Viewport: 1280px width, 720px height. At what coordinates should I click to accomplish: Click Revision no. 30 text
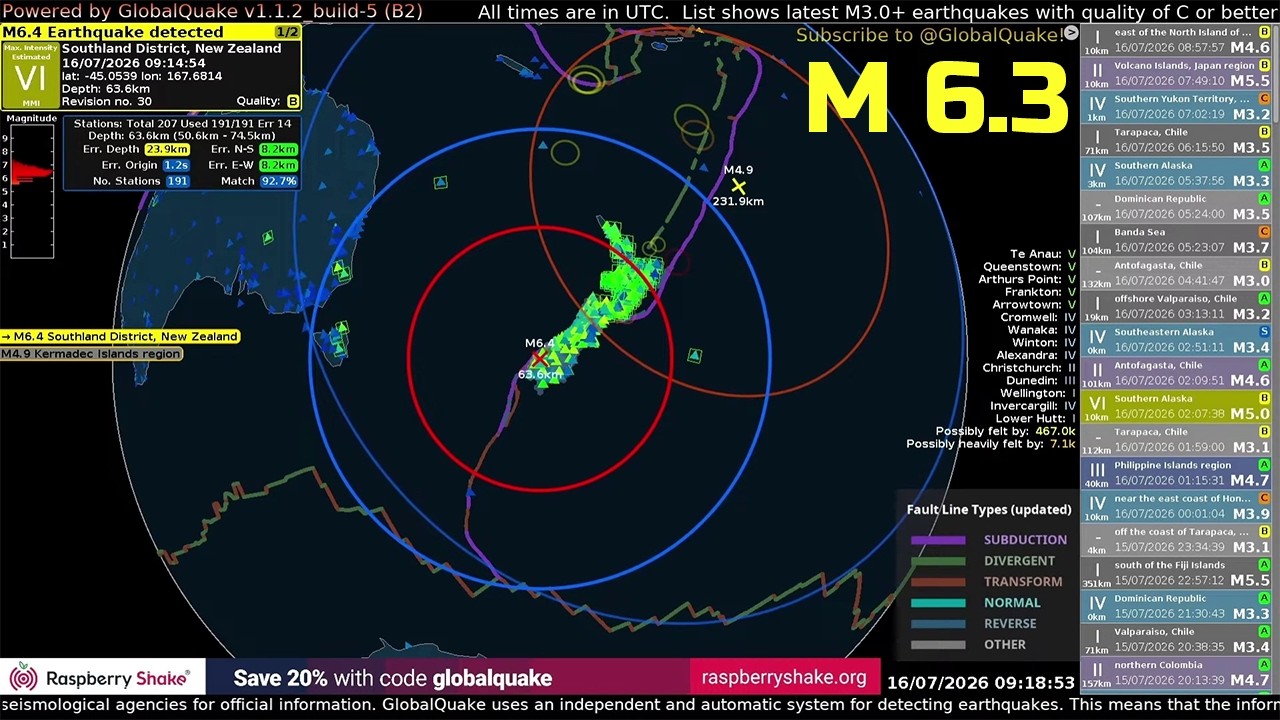point(107,102)
